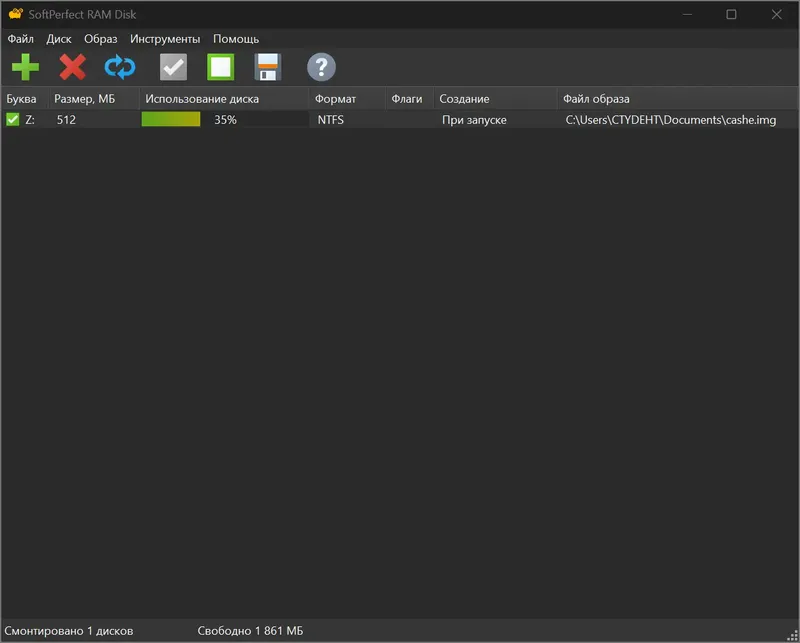800x643 pixels.
Task: Click the gray checkmark select all icon
Action: [173, 67]
